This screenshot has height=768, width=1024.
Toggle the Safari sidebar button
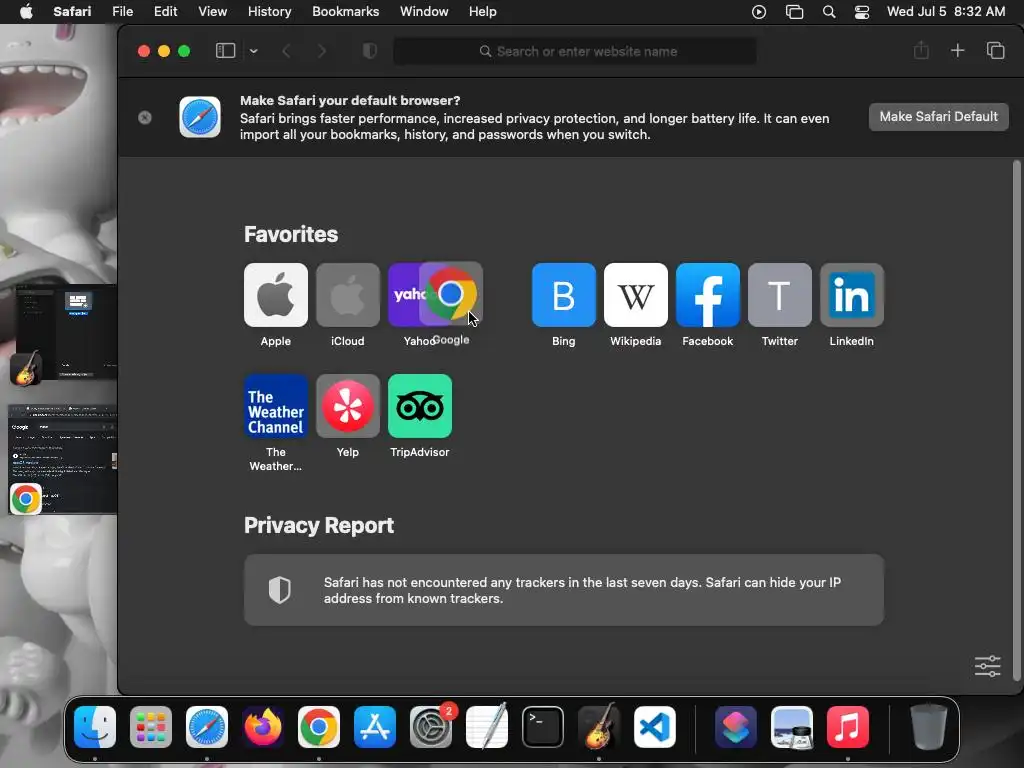point(225,51)
